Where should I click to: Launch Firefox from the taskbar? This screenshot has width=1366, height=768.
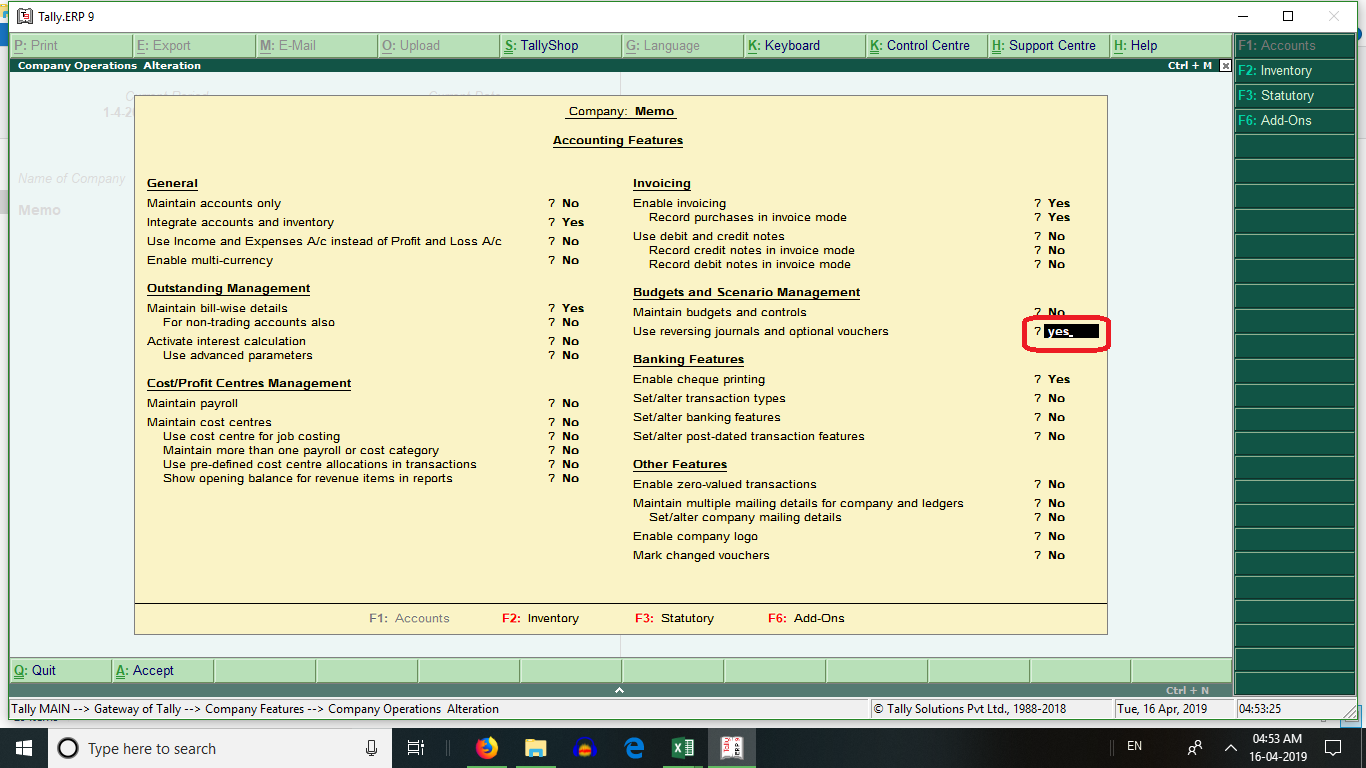click(487, 747)
